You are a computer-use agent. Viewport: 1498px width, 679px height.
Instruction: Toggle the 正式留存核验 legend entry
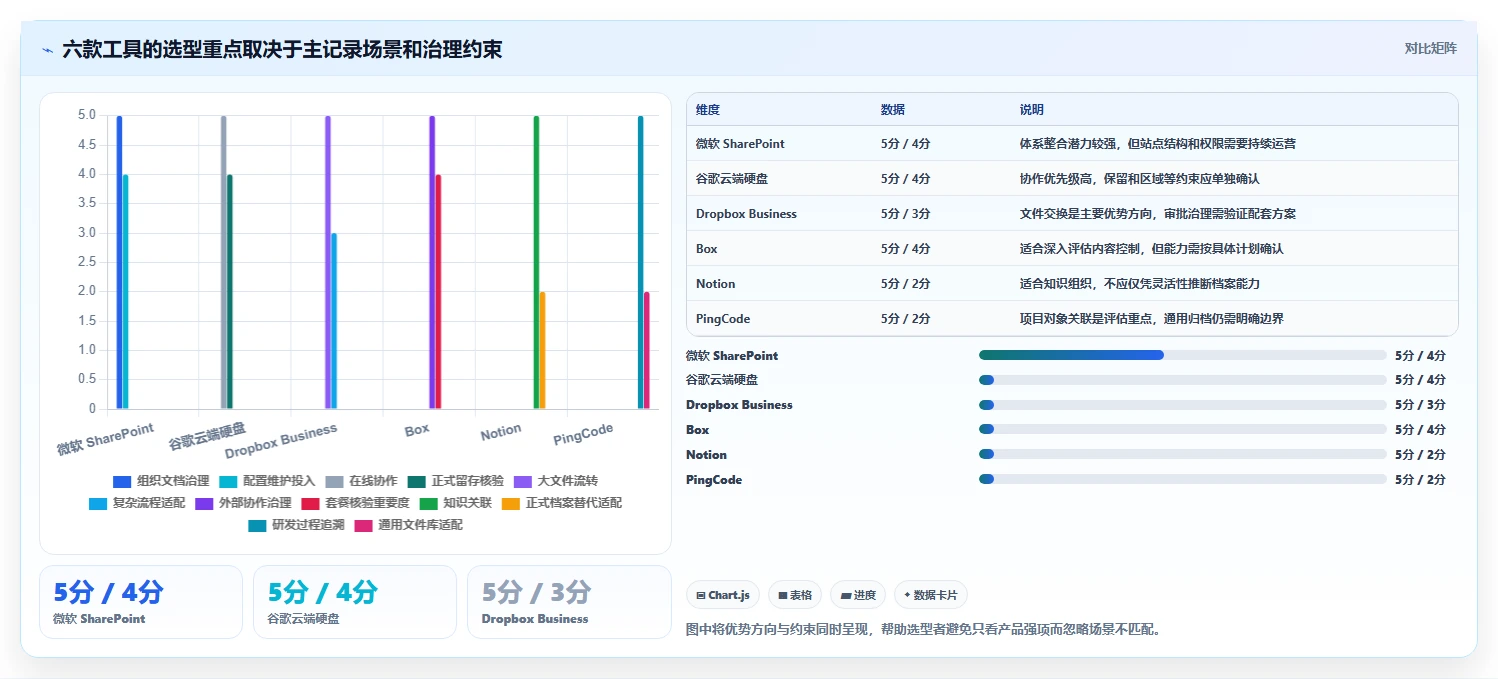coord(455,481)
